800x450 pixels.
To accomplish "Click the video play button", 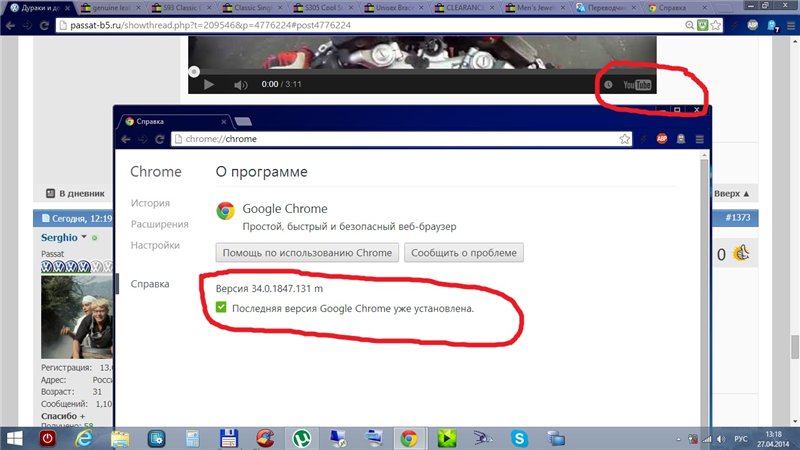I will 209,85.
